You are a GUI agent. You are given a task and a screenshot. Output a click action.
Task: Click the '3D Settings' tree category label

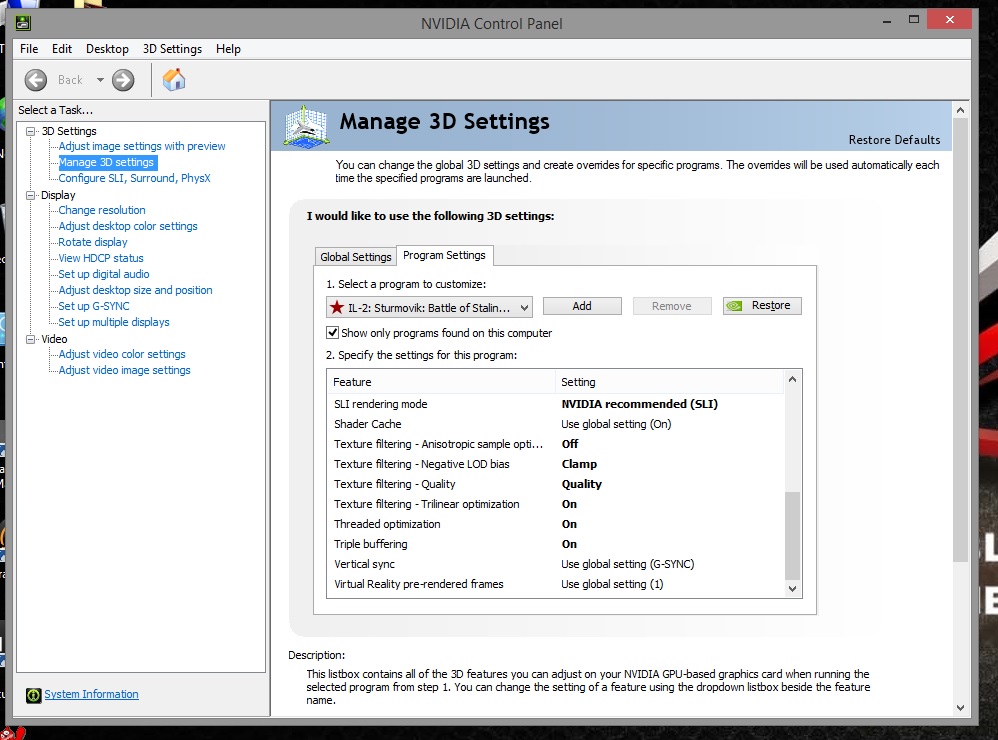click(x=69, y=131)
